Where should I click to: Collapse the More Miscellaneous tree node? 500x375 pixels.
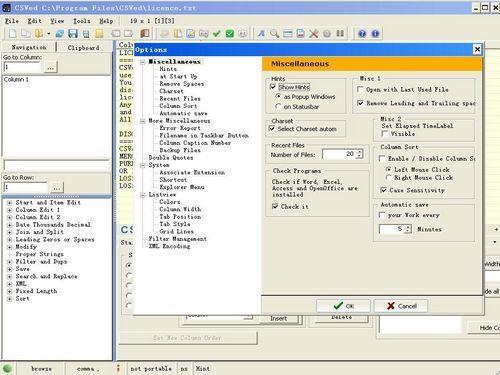(143, 121)
